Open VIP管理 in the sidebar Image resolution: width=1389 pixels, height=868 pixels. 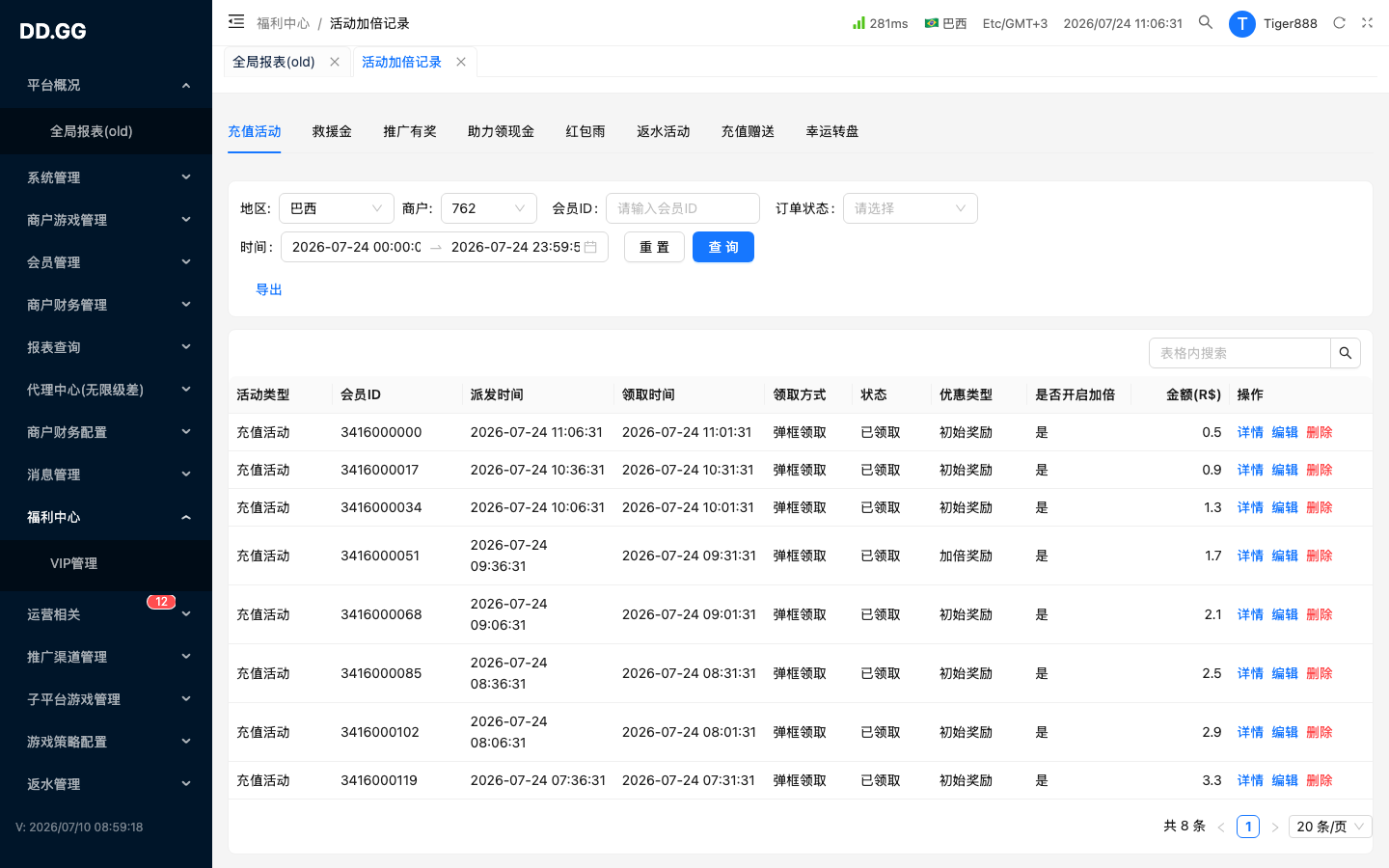(106, 563)
